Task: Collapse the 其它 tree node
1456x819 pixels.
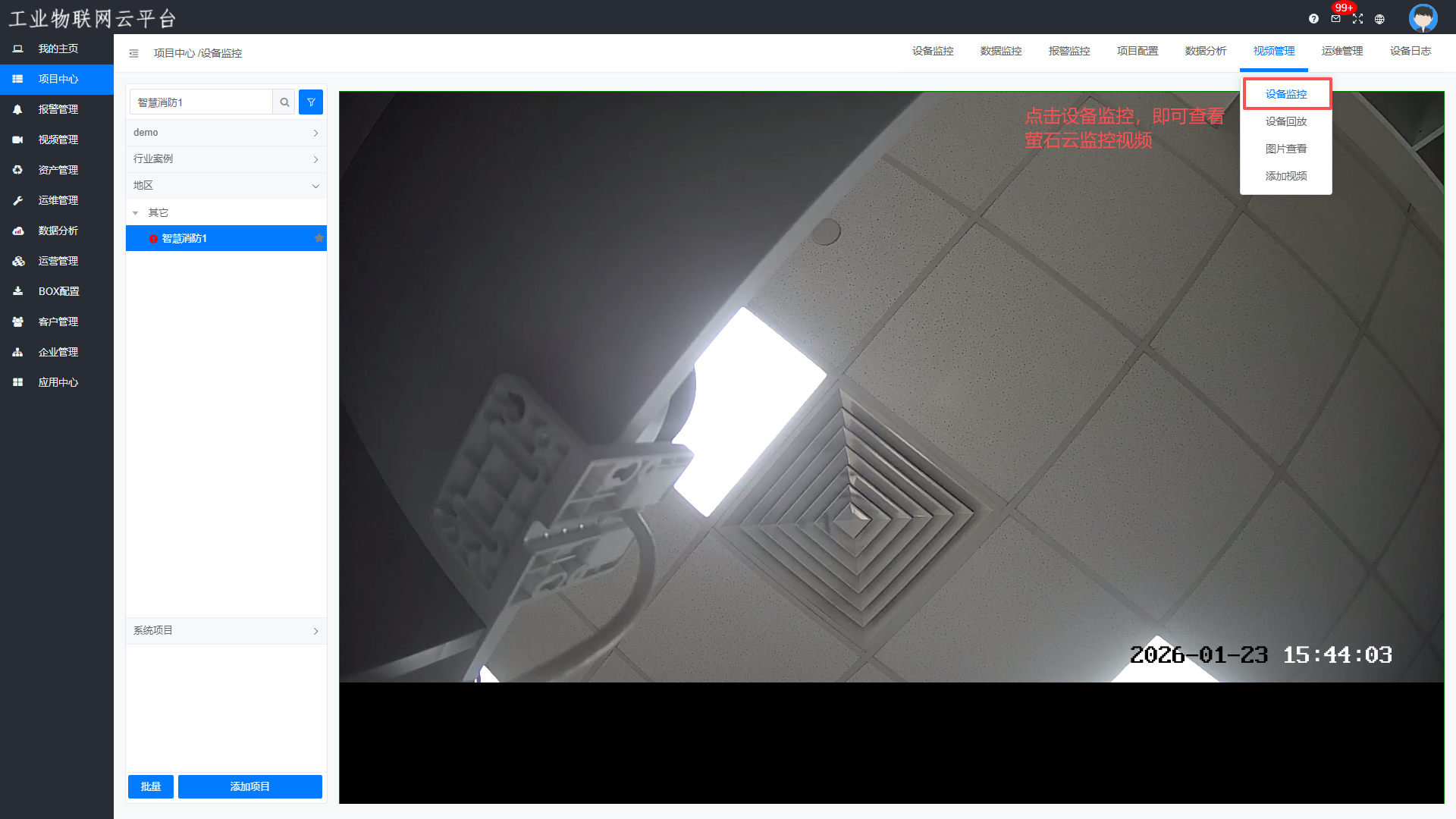Action: 136,213
